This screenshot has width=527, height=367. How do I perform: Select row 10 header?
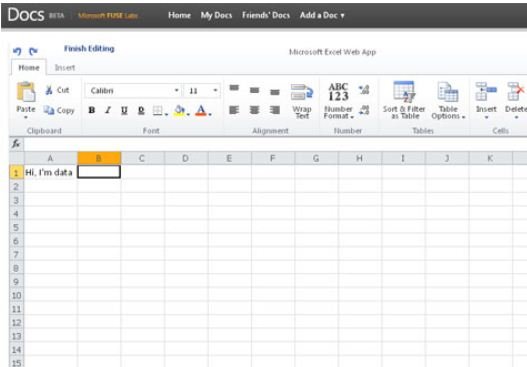[16, 295]
